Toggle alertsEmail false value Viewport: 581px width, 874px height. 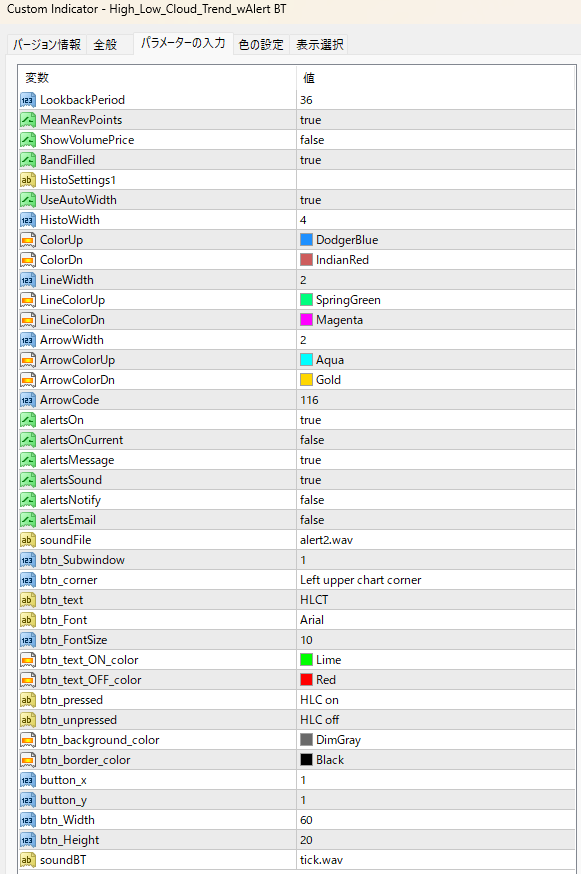click(x=436, y=520)
